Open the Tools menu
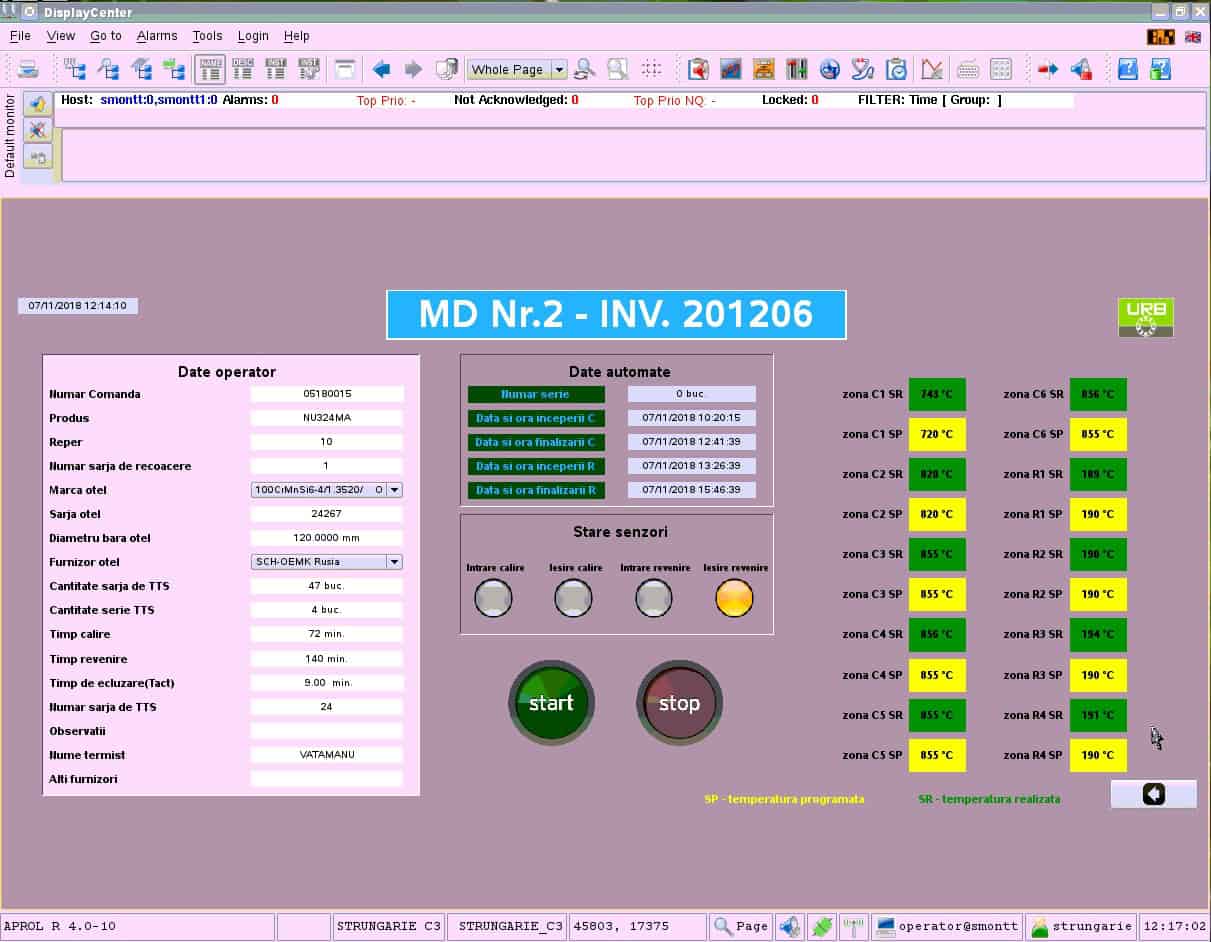The height and width of the screenshot is (942, 1211). tap(207, 36)
